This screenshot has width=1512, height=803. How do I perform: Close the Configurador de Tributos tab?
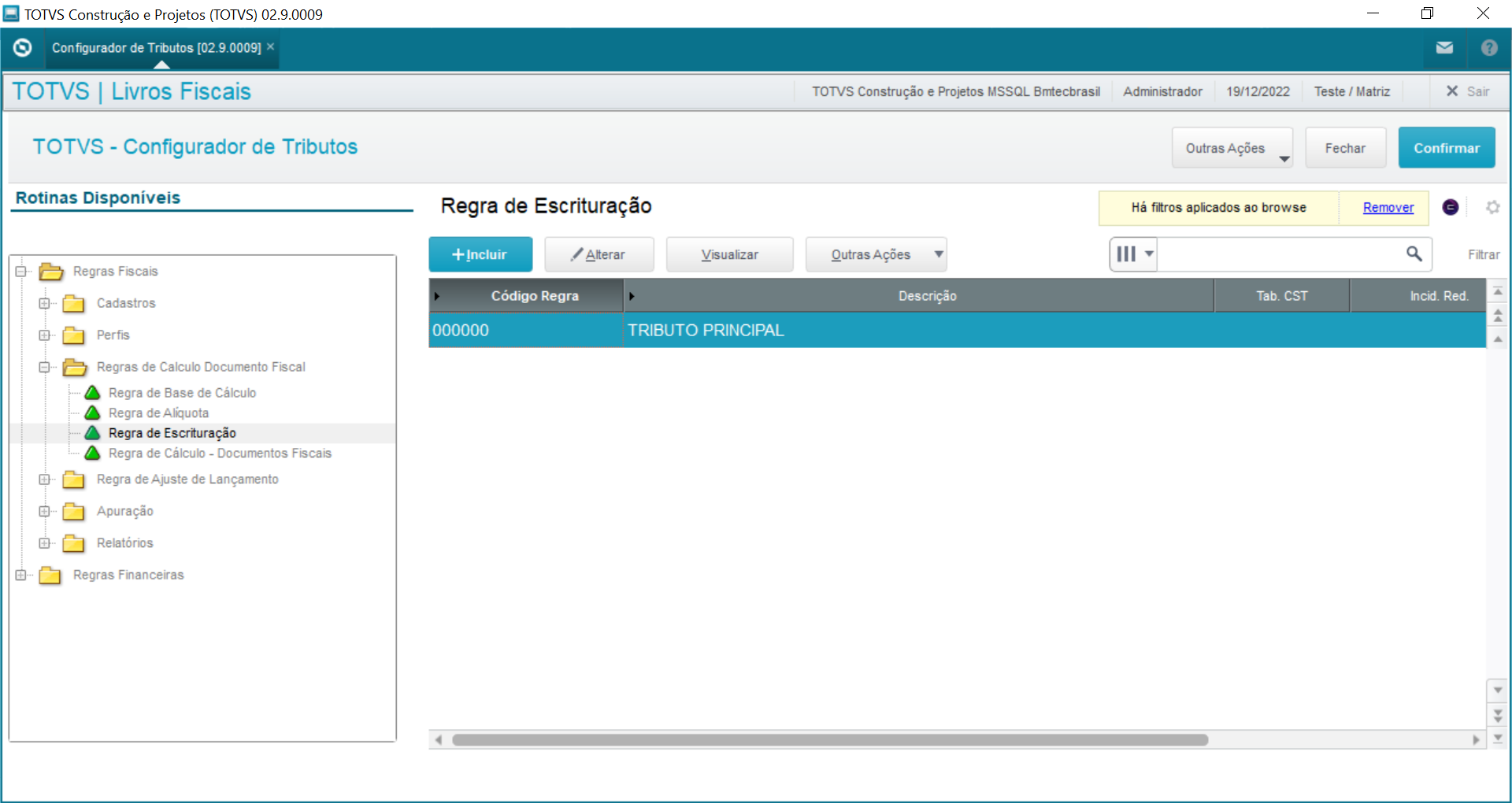(x=271, y=47)
